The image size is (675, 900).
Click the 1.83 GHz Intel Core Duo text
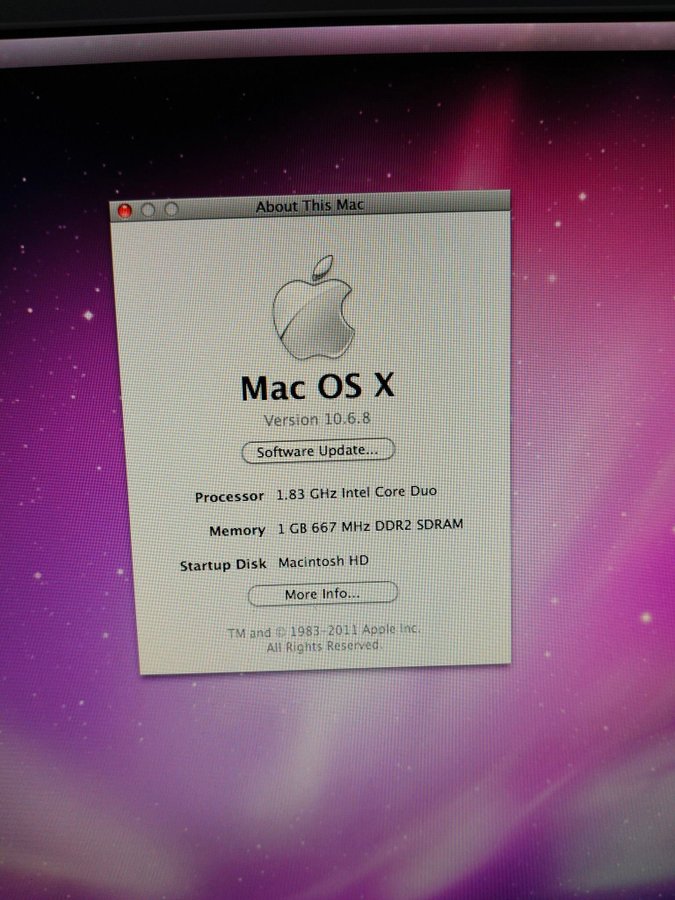356,492
